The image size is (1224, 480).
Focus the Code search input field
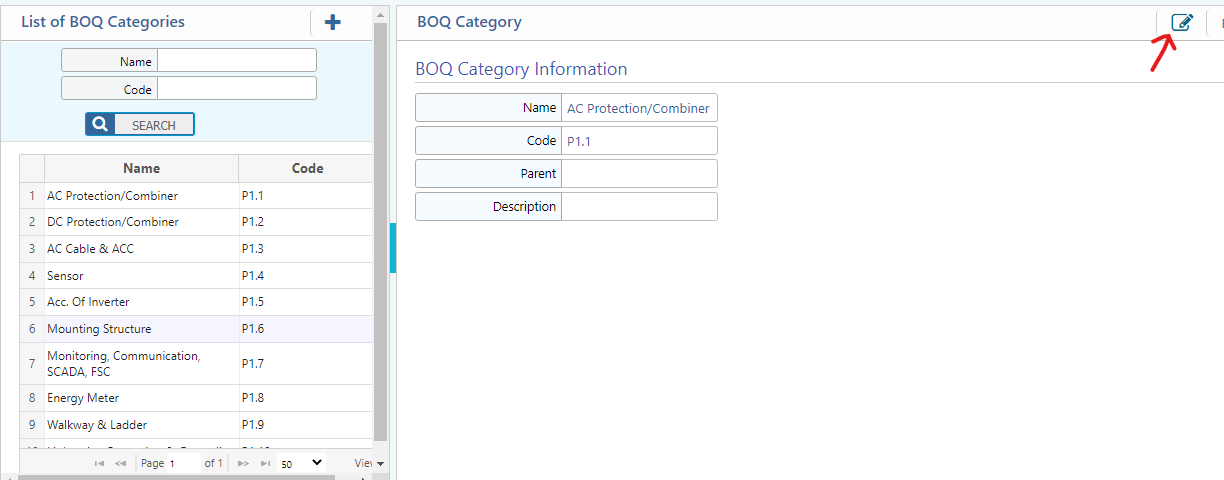(x=236, y=89)
